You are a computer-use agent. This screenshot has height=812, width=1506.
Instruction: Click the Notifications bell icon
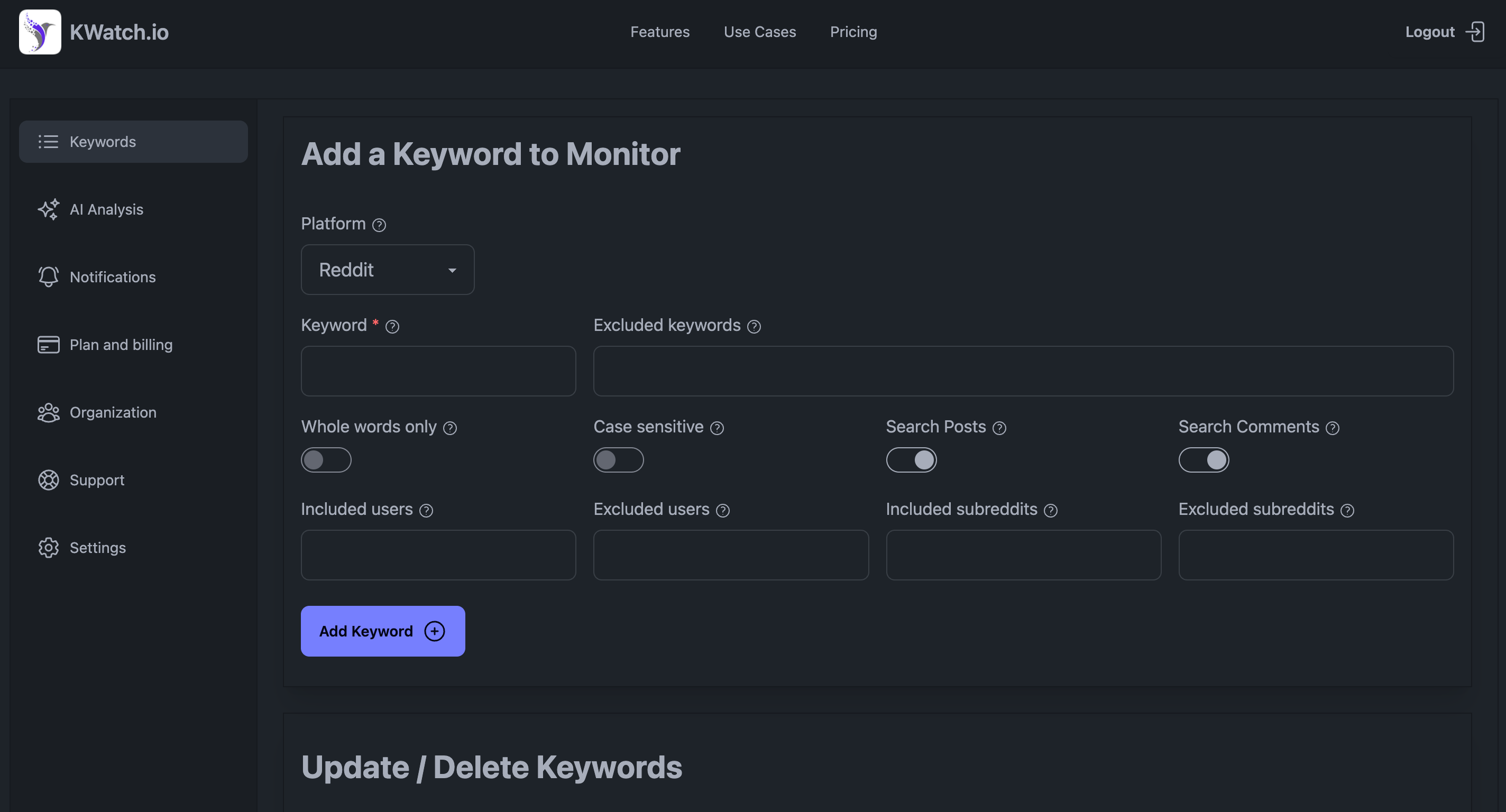point(49,276)
